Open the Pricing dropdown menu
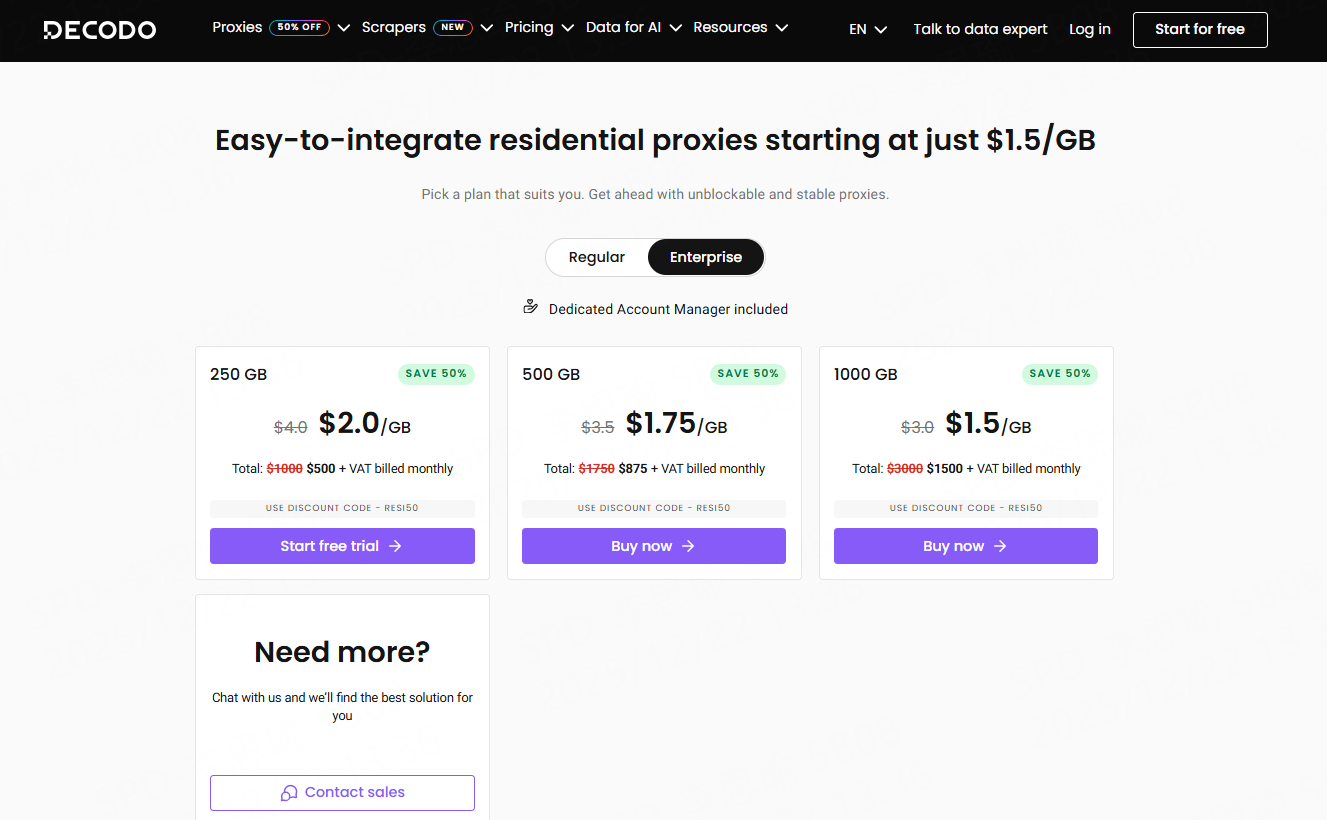1327x820 pixels. (539, 28)
